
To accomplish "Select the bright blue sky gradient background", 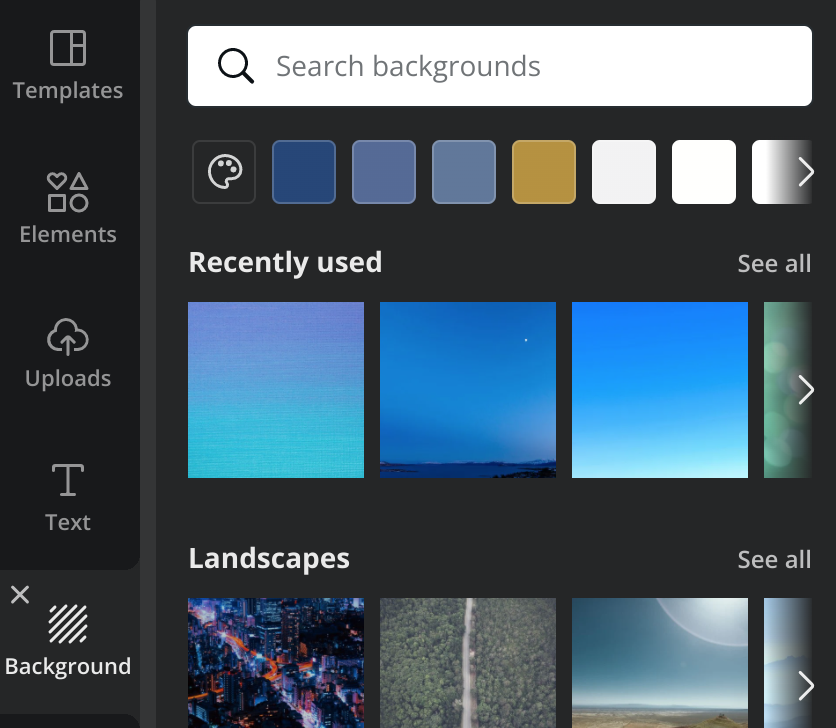I will point(660,390).
